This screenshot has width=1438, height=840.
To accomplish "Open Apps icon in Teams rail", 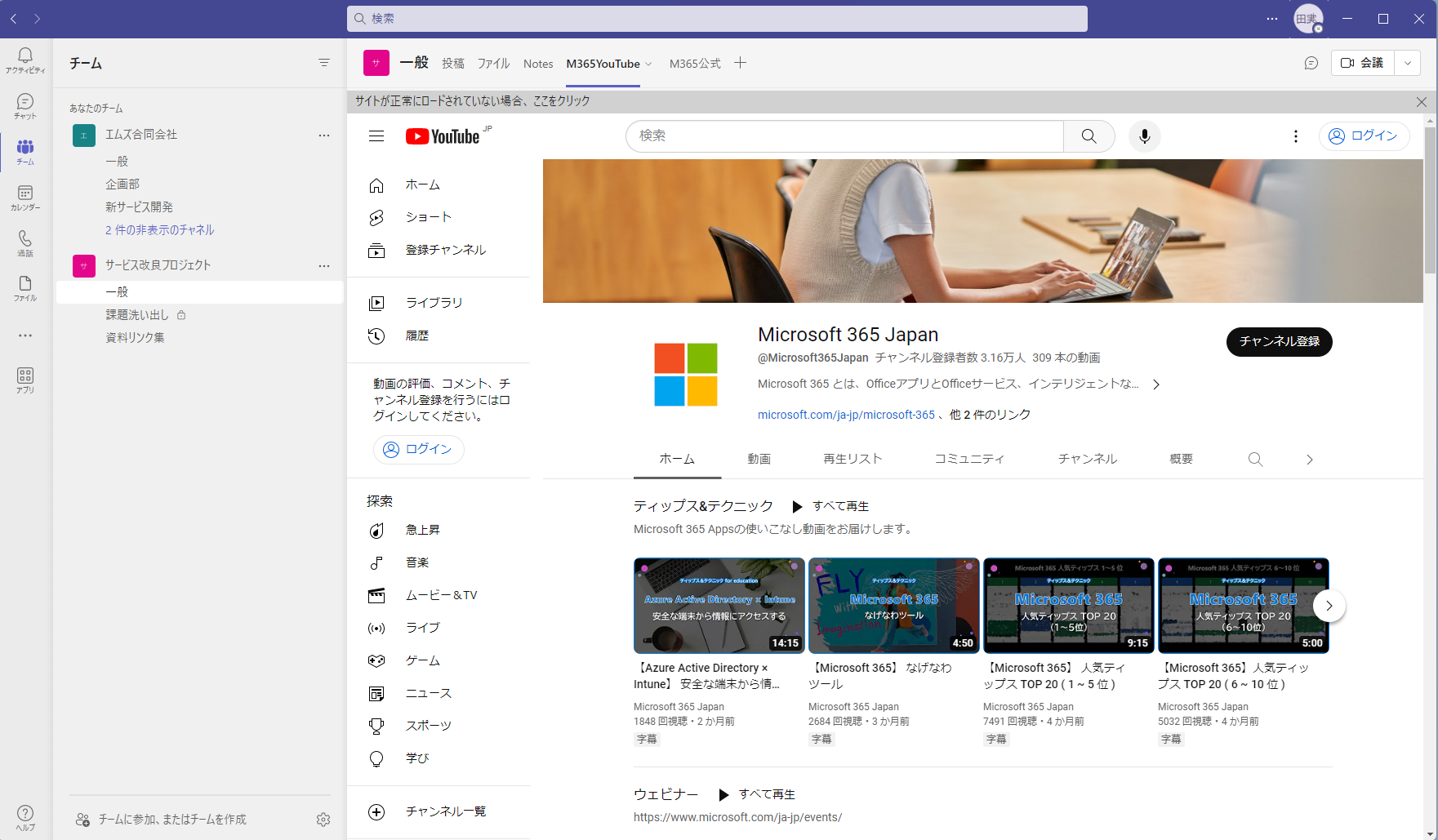I will (x=25, y=380).
